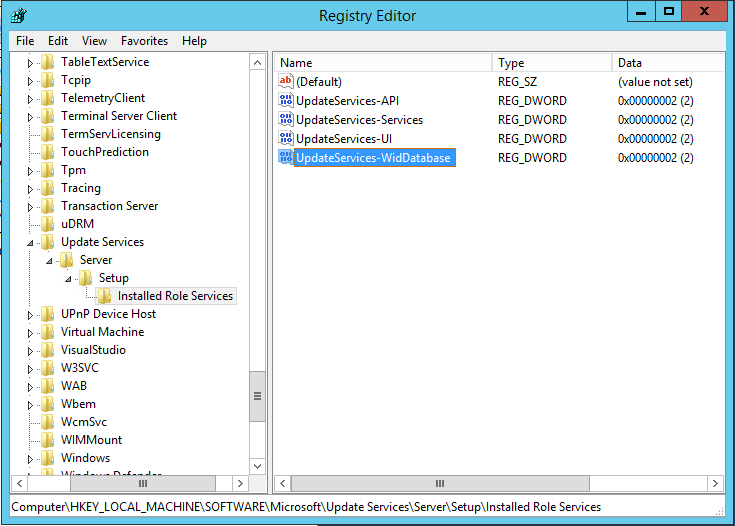Click the TermServLicensing folder icon

click(47, 134)
